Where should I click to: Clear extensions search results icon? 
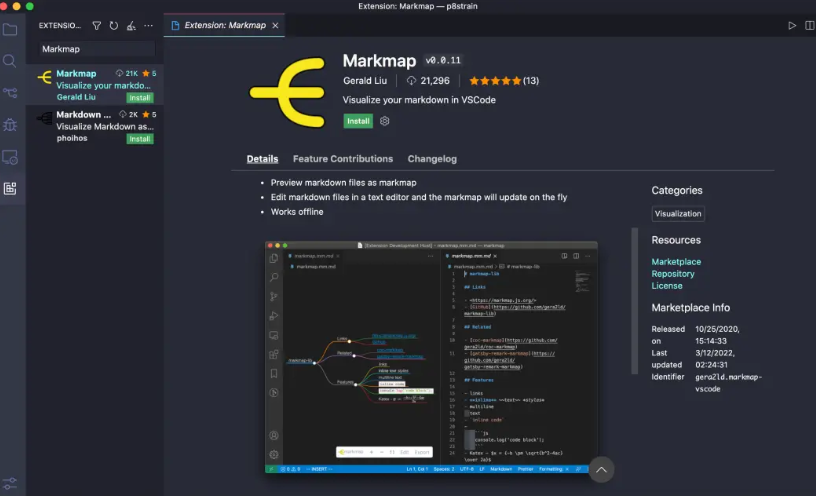click(131, 26)
